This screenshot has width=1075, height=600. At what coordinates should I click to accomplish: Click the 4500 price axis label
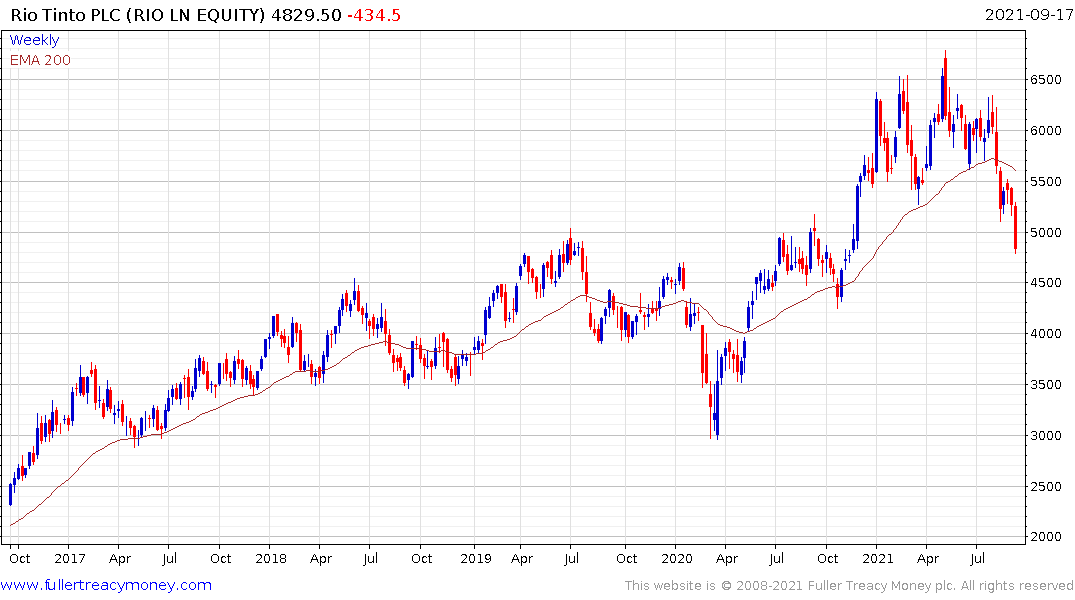click(x=1046, y=283)
